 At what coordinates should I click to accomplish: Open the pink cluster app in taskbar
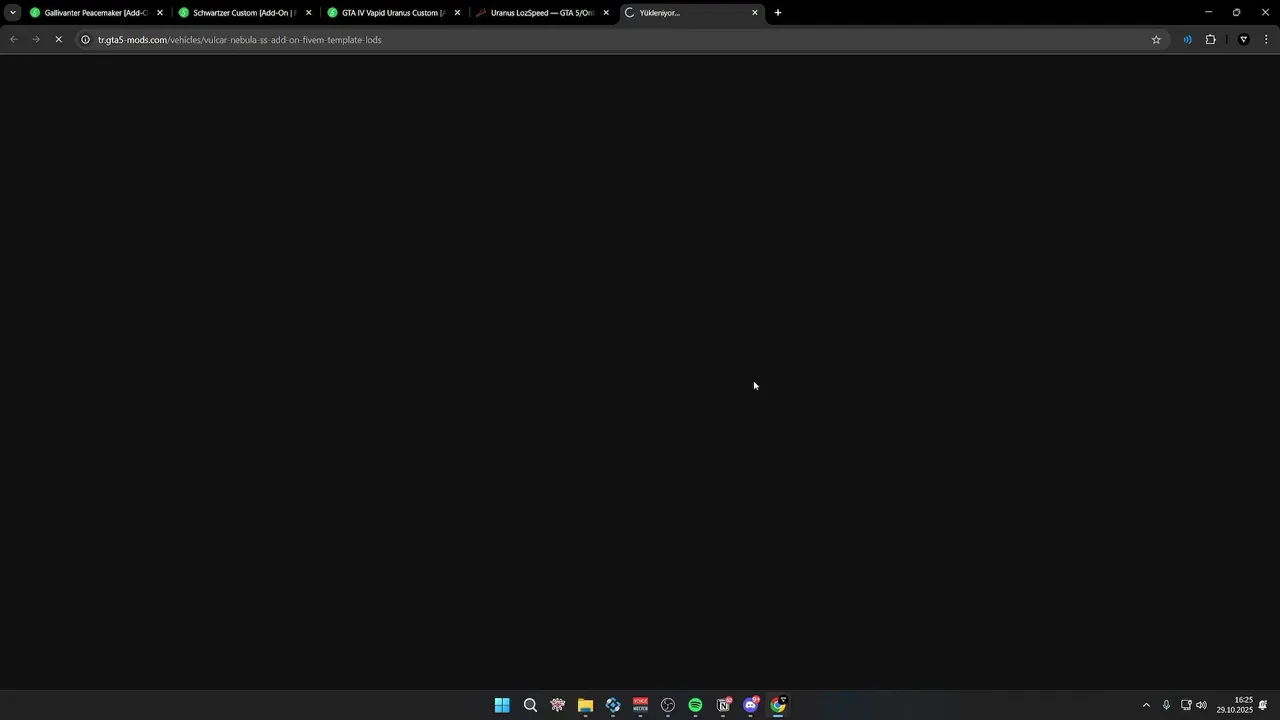coord(558,705)
